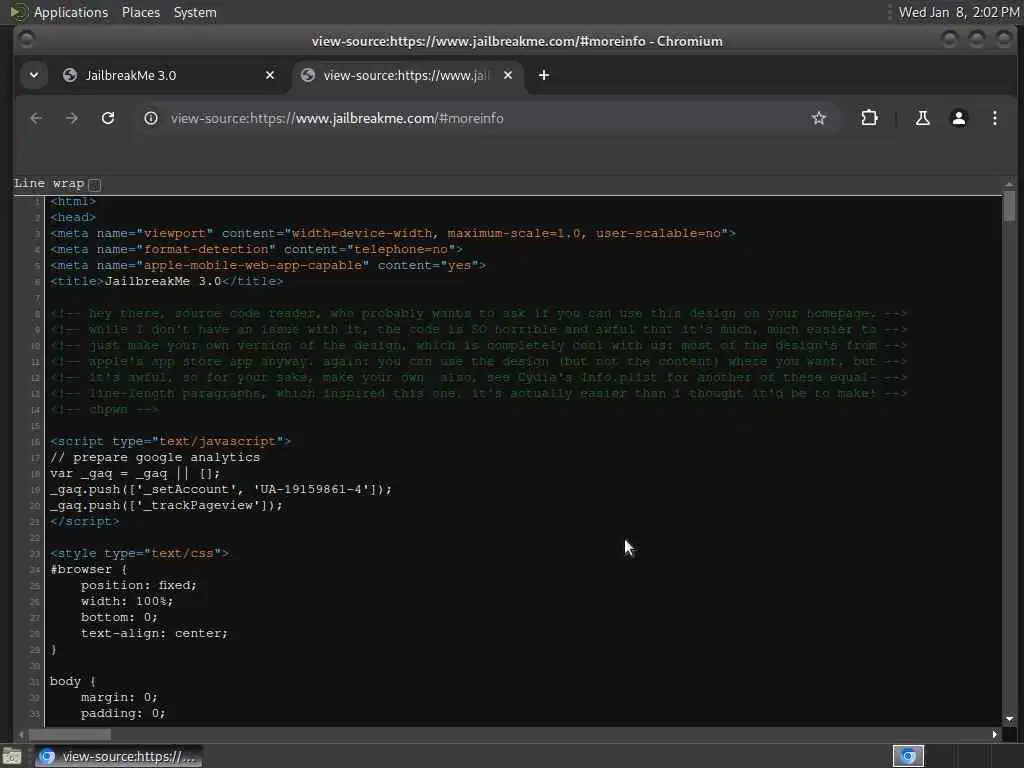The width and height of the screenshot is (1024, 768).
Task: Click the 'text-align: center;' line
Action: (x=154, y=633)
